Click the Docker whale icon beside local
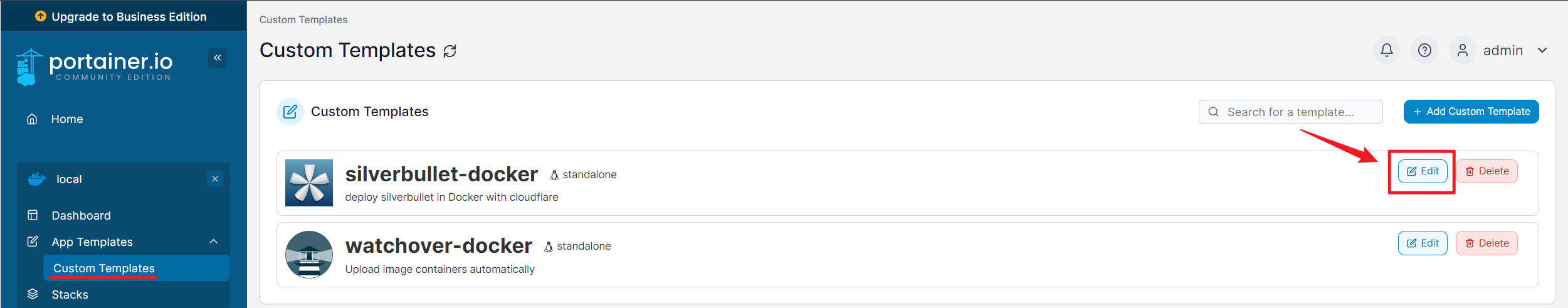The width and height of the screenshot is (1568, 308). pos(37,179)
